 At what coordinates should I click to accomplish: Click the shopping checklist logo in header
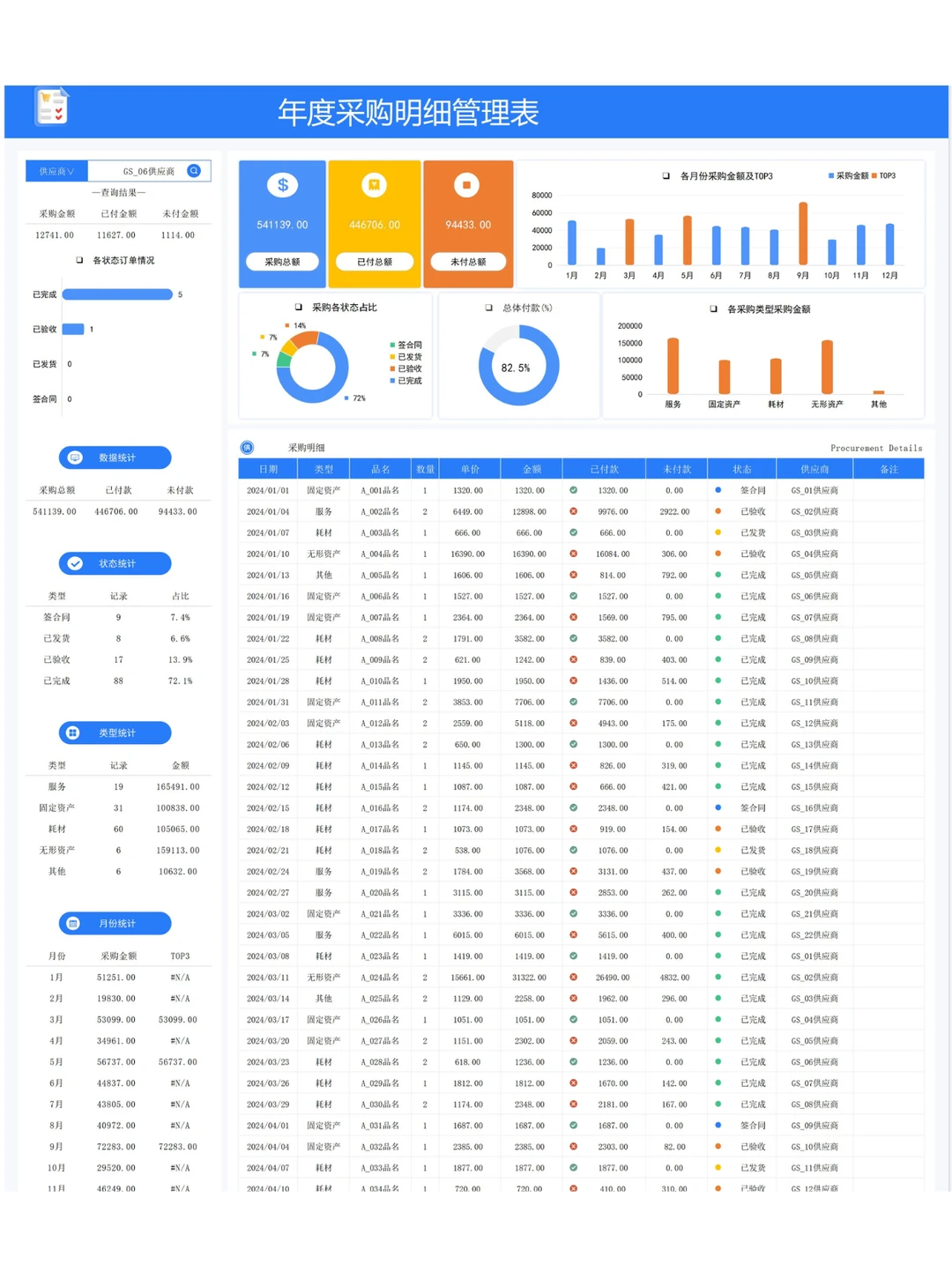point(51,107)
